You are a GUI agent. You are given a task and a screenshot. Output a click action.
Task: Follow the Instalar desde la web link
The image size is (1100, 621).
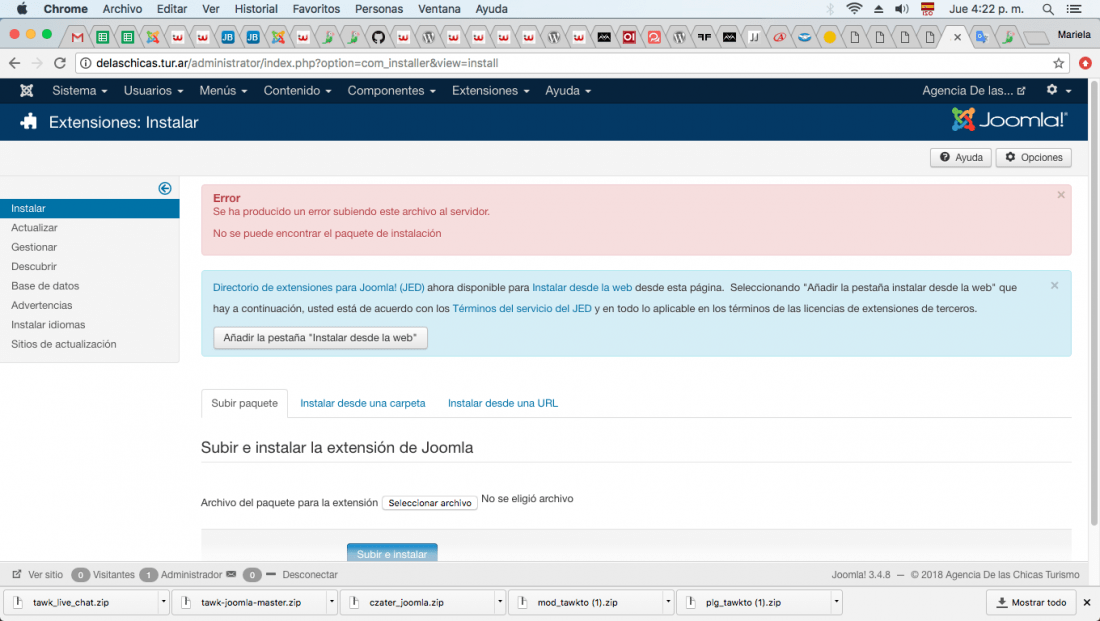point(582,287)
